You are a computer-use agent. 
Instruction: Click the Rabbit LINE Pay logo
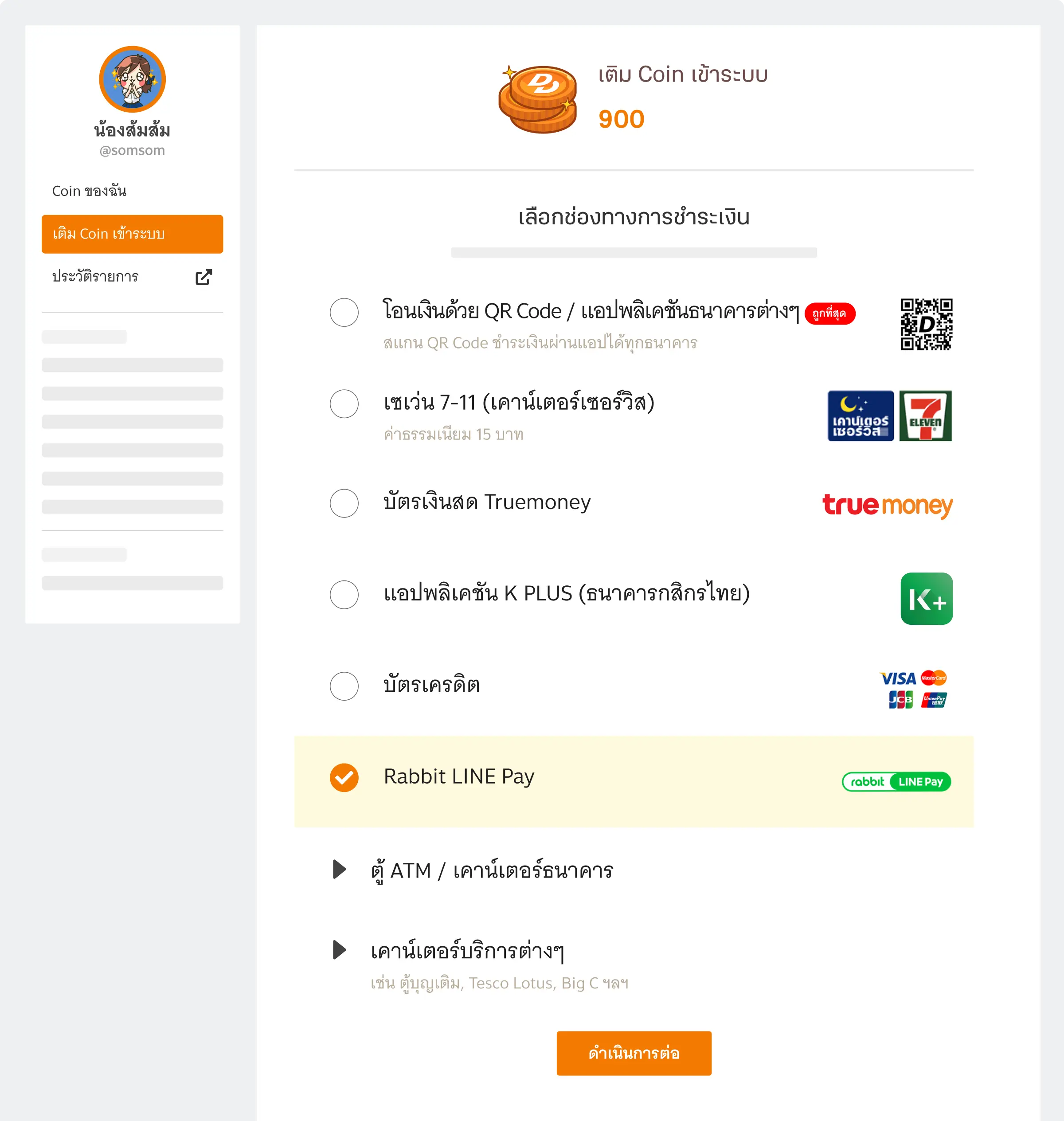(x=896, y=782)
